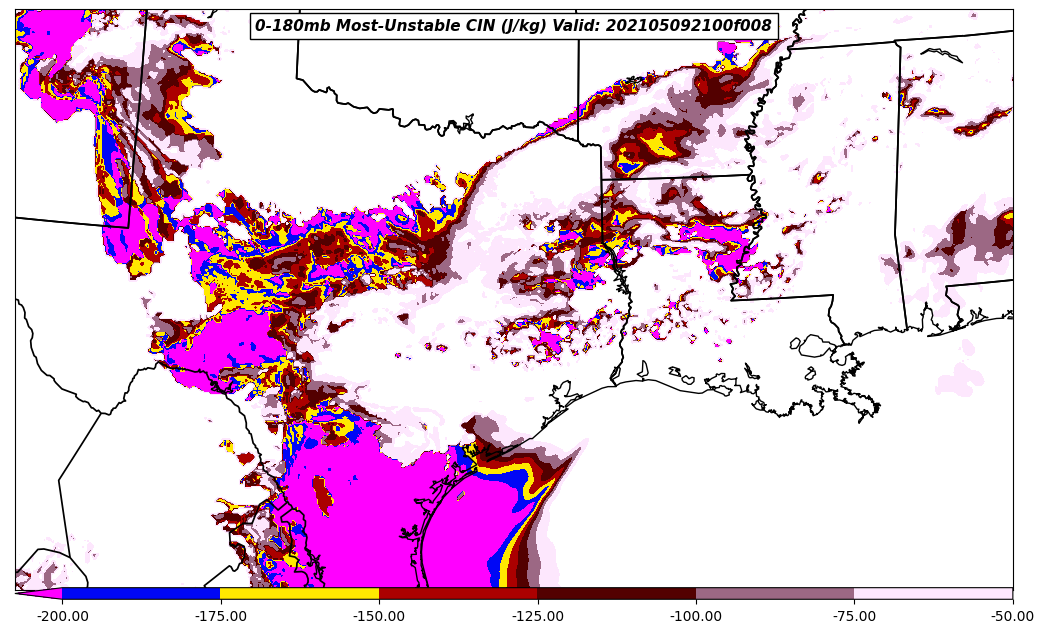The height and width of the screenshot is (633, 1044).
Task: Choose the pale pink colorbar segment
Action: pos(933,593)
